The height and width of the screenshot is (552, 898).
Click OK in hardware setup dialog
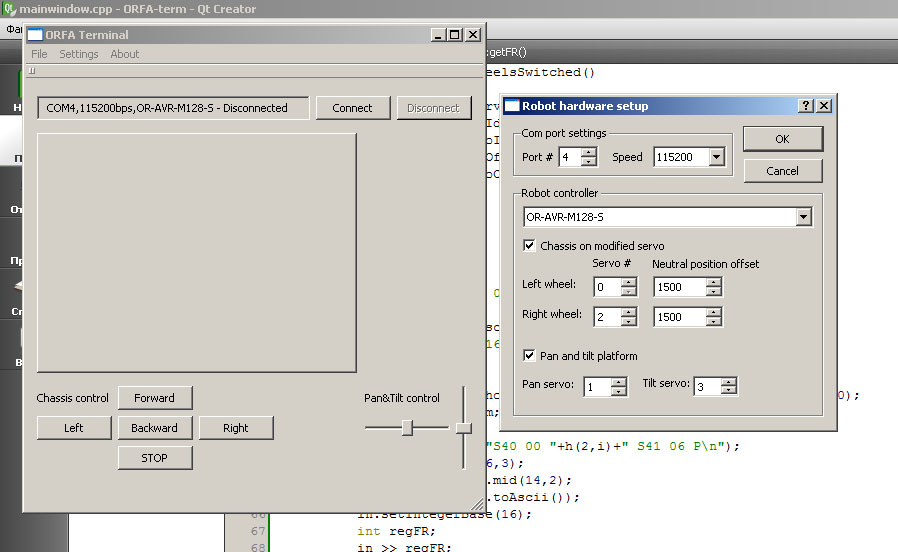783,138
